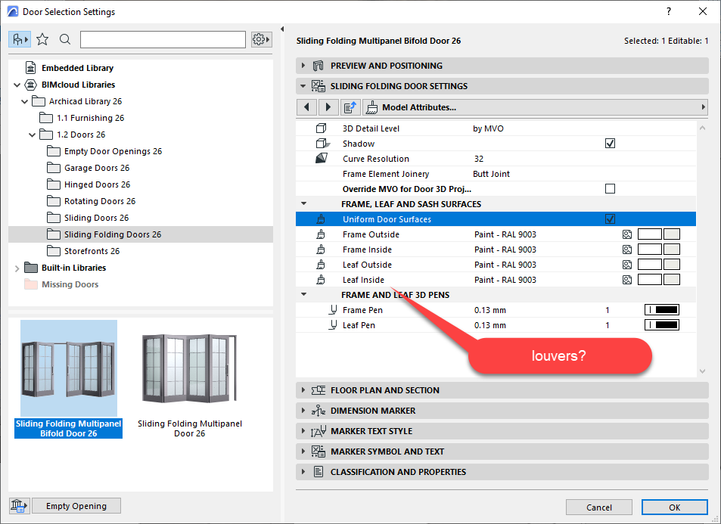Click the Embedded Library icon
The height and width of the screenshot is (524, 721).
coord(30,68)
